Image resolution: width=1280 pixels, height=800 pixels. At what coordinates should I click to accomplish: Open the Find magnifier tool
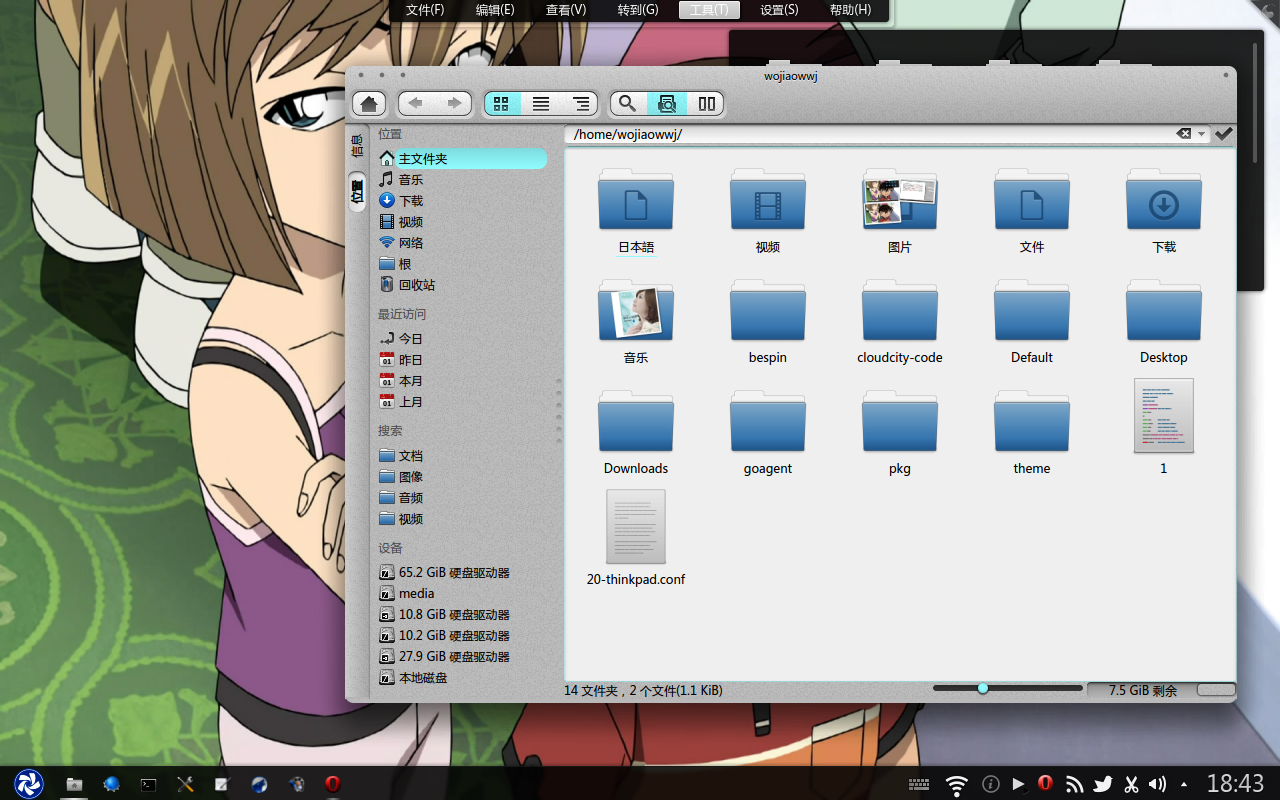click(627, 103)
